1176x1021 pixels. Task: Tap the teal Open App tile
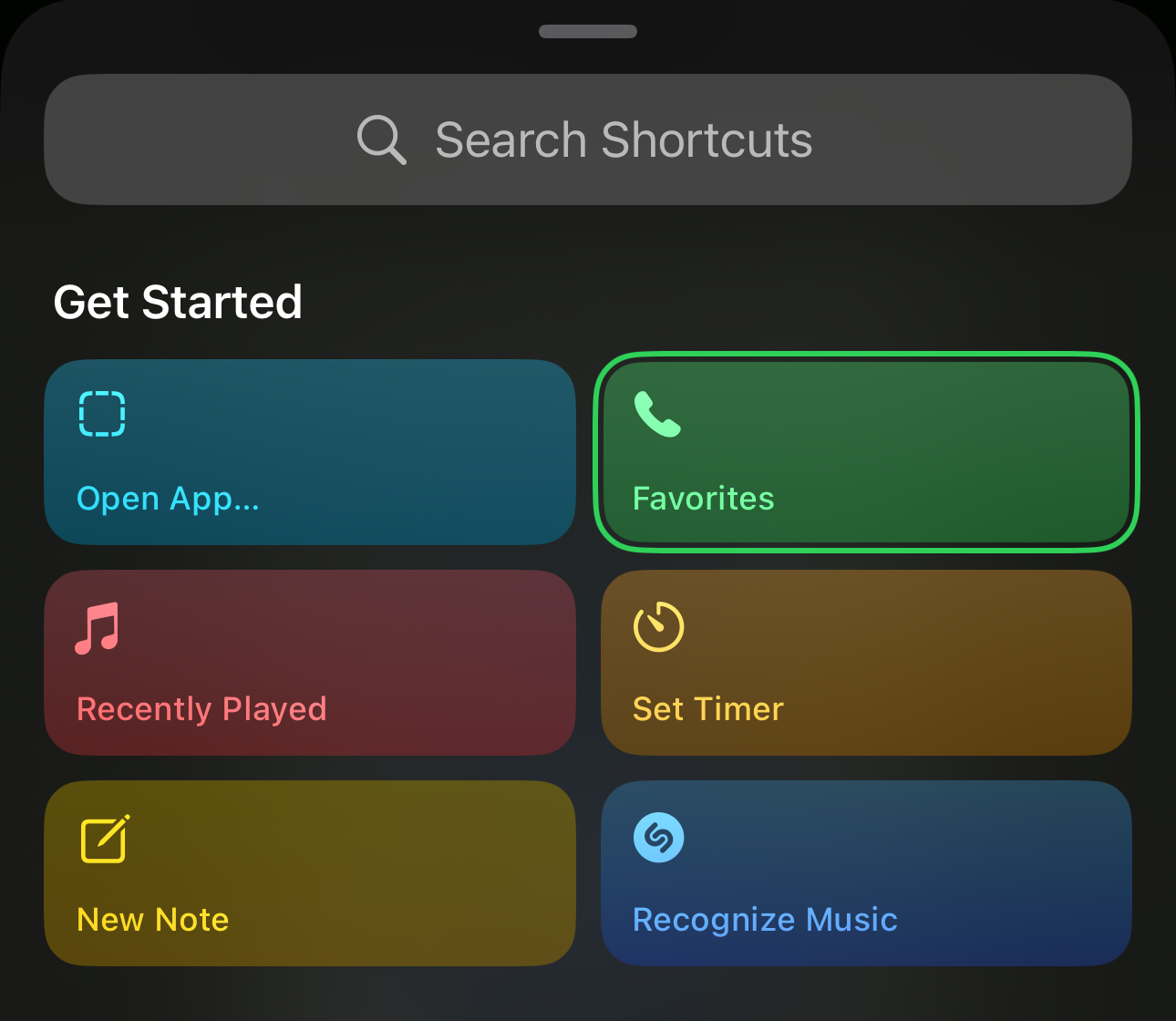(310, 452)
